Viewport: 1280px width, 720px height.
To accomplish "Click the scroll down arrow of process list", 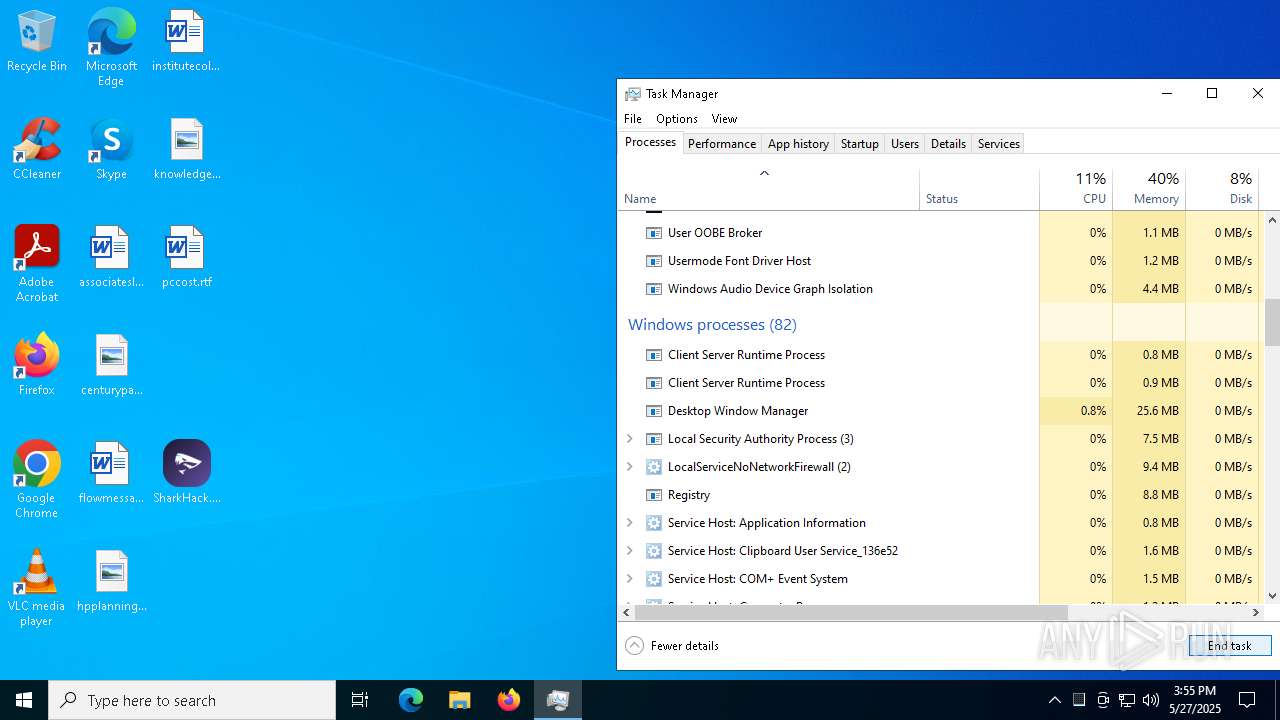I will pos(1272,596).
